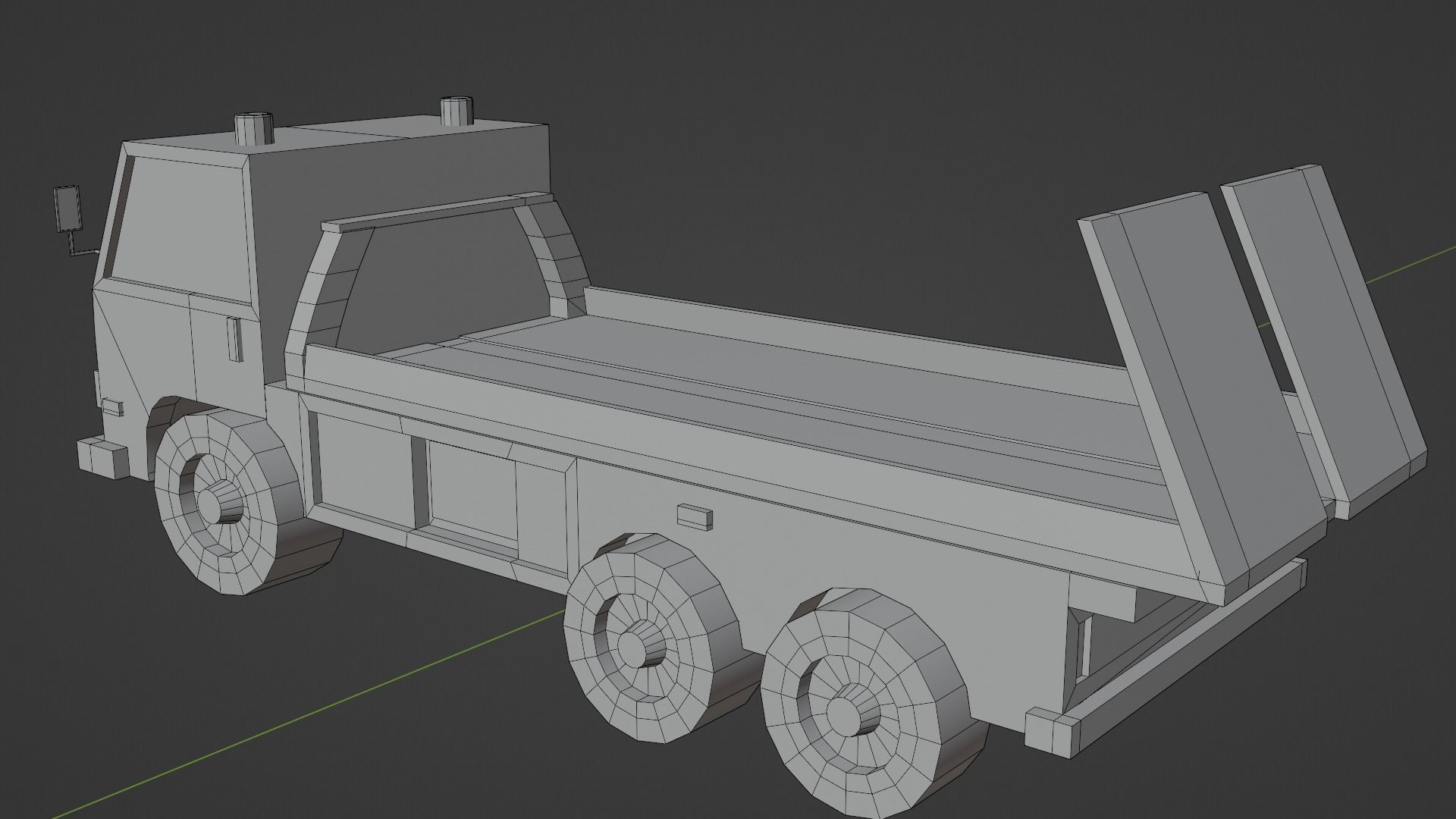The image size is (1456, 819).
Task: Select the small indicator light on cab front
Action: pyautogui.click(x=112, y=407)
